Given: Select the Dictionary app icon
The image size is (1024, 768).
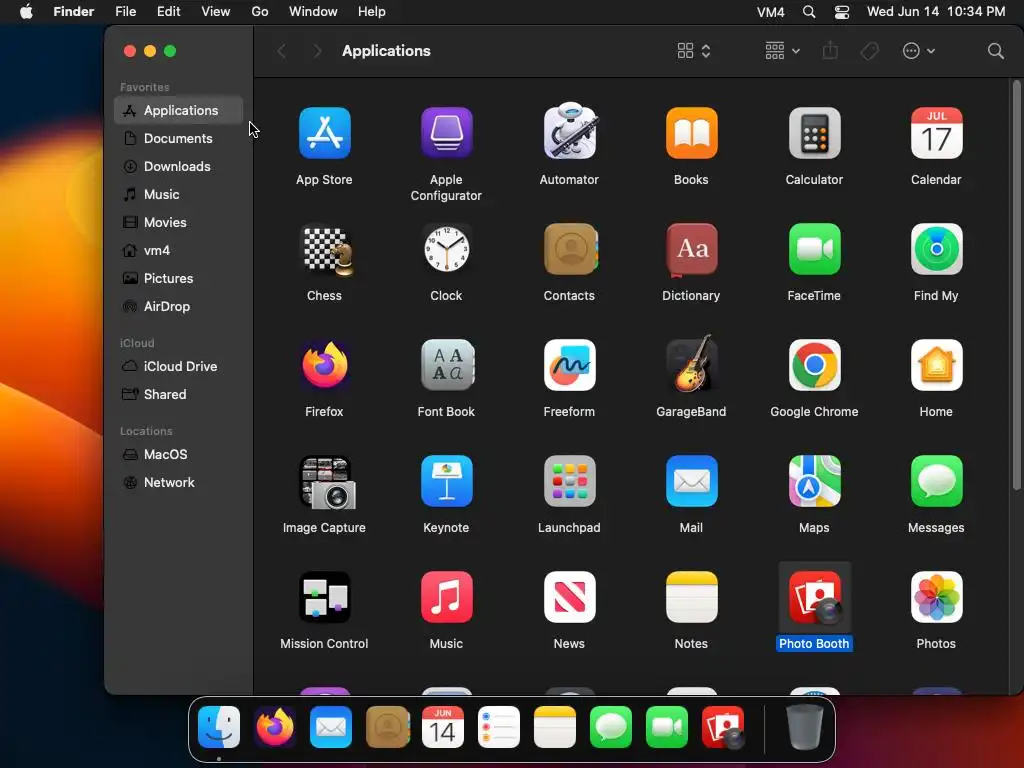Looking at the screenshot, I should (692, 249).
